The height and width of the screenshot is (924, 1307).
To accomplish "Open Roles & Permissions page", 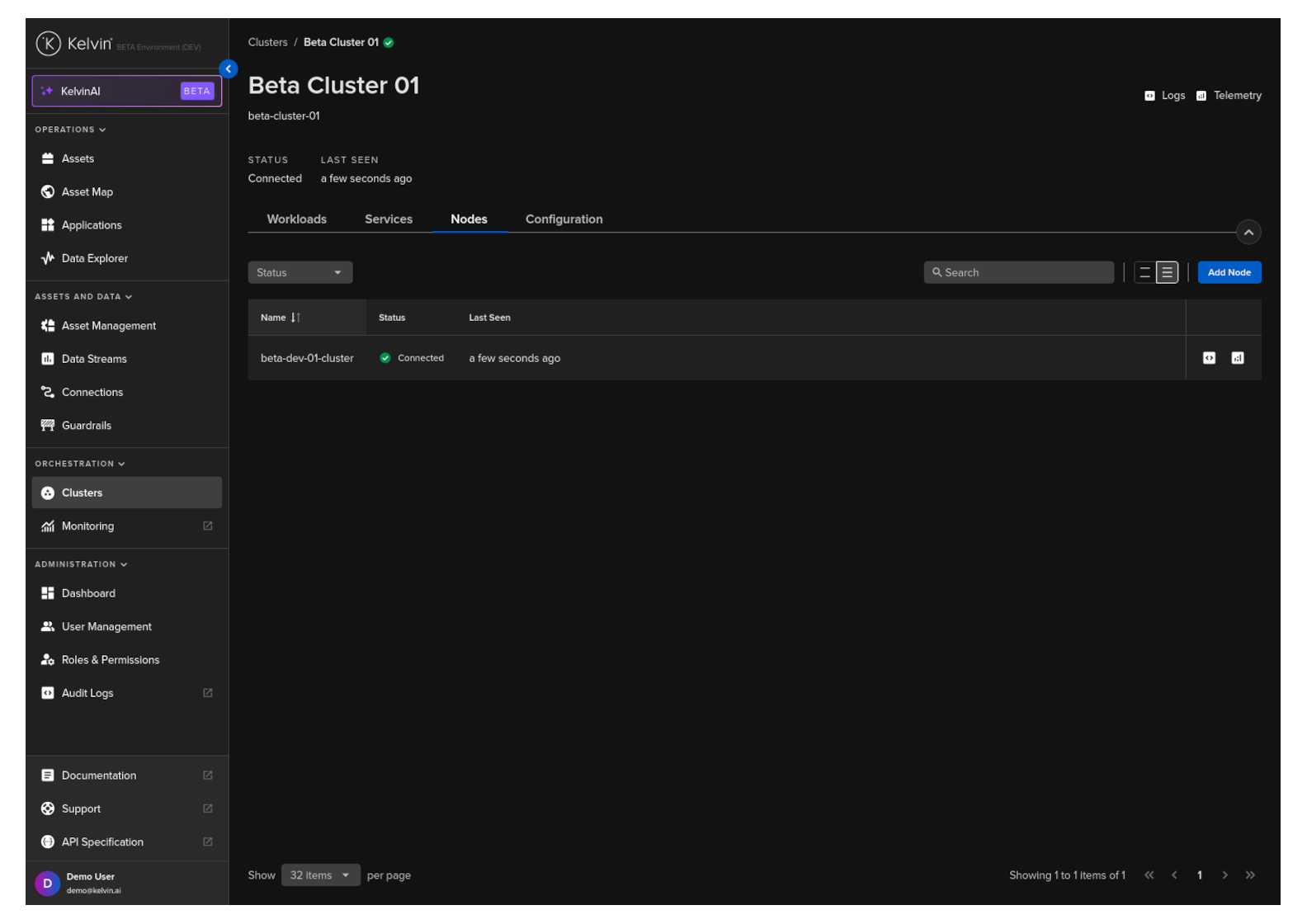I will pos(110,660).
